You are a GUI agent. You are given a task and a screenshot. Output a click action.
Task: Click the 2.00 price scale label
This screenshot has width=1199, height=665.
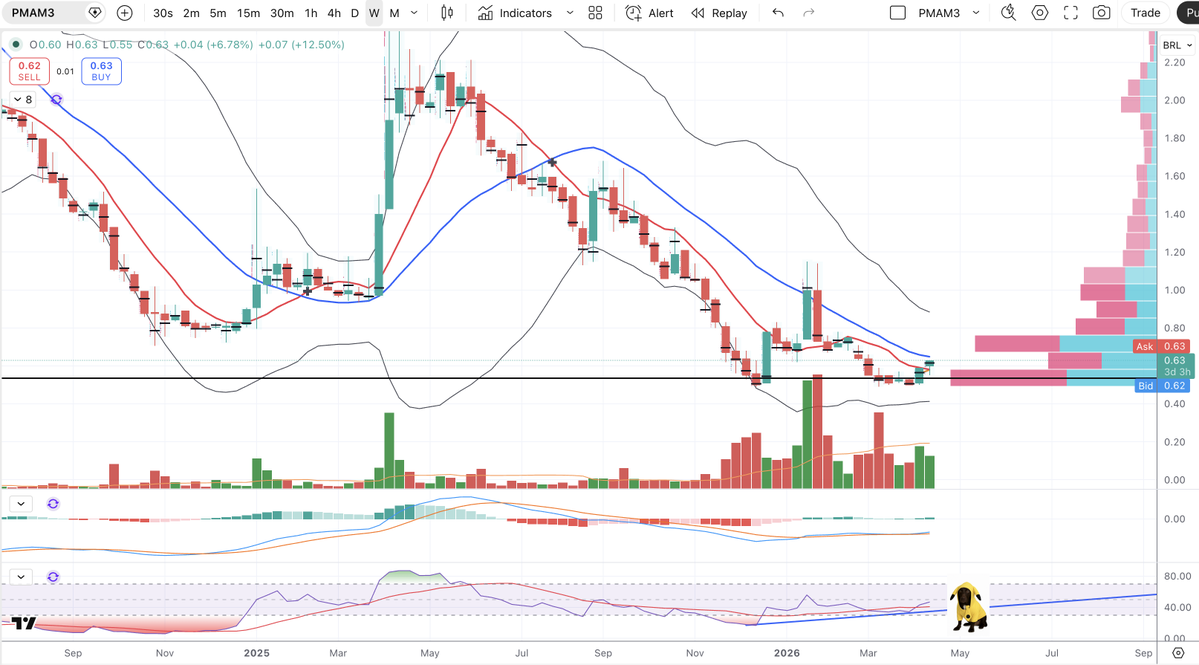pyautogui.click(x=1175, y=100)
